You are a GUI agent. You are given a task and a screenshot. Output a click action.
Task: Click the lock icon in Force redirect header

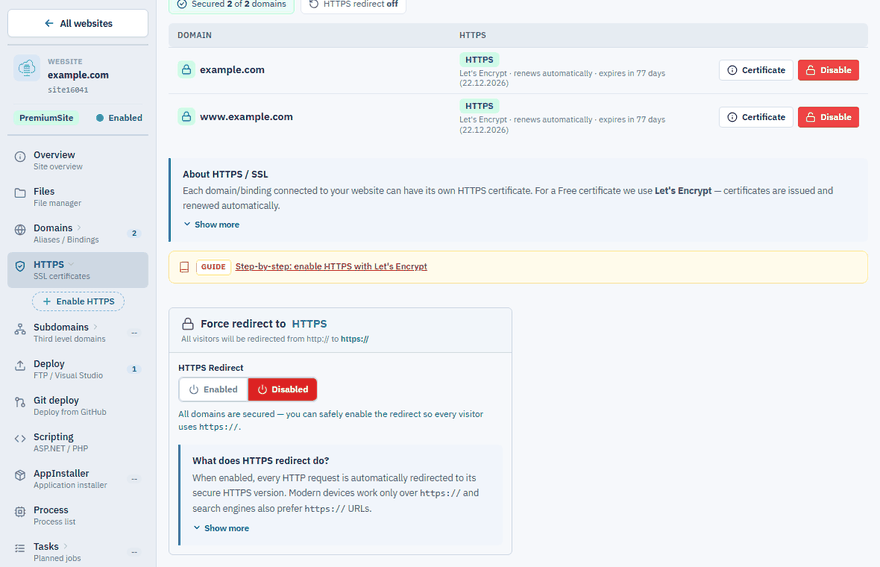pyautogui.click(x=188, y=324)
